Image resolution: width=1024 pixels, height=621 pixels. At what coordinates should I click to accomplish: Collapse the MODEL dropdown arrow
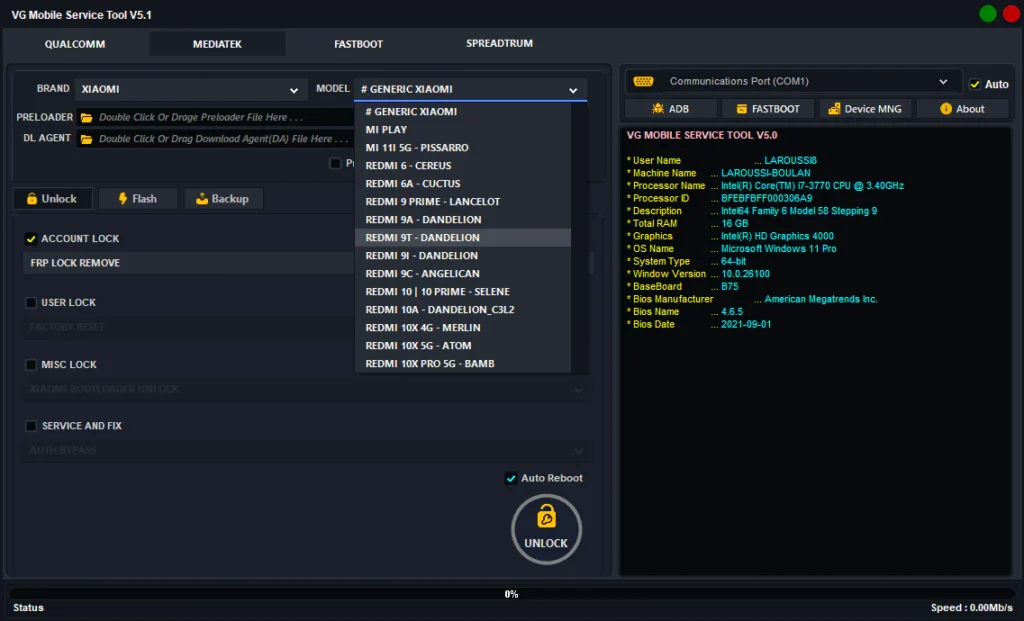click(573, 90)
